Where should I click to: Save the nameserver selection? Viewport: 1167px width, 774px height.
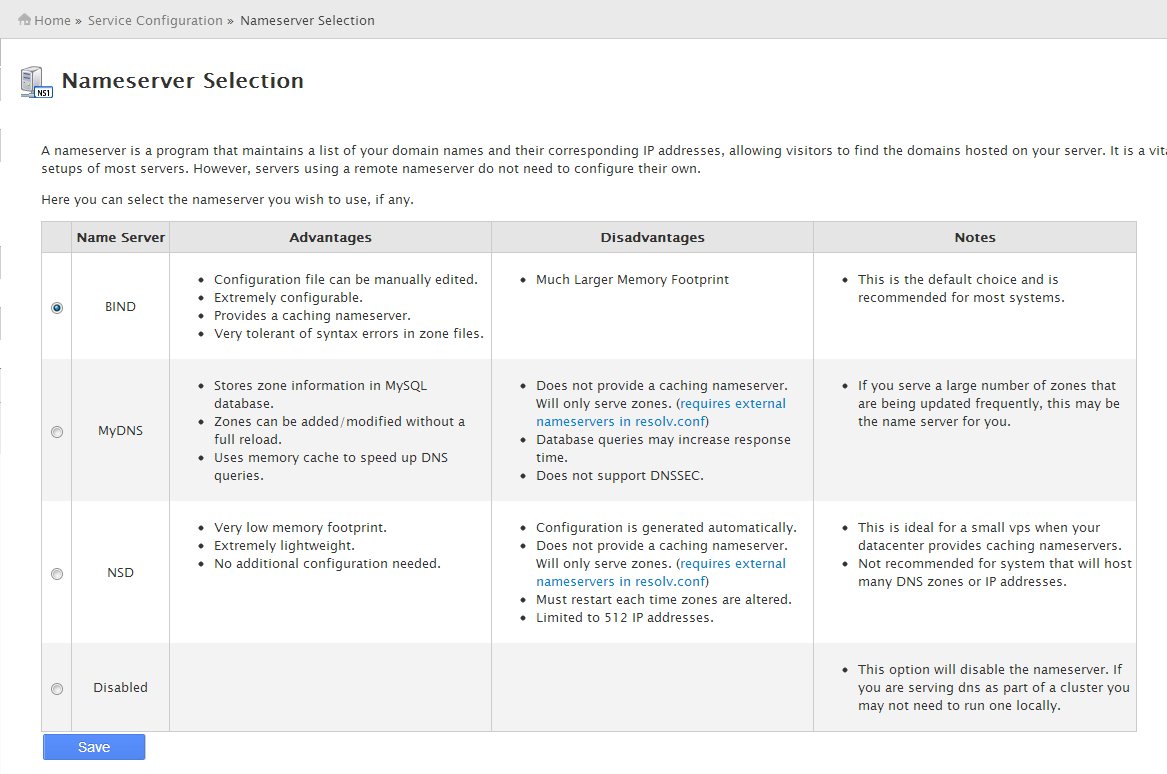(94, 746)
